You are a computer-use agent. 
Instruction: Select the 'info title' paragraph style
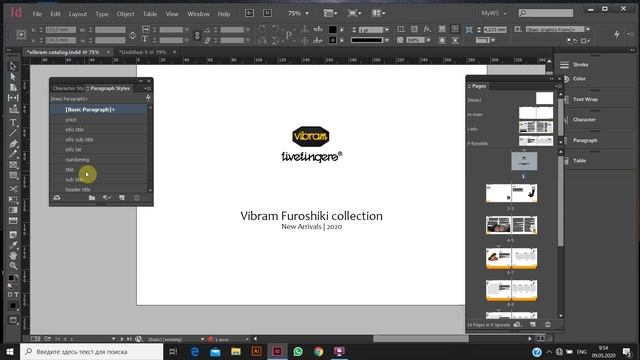point(98,129)
